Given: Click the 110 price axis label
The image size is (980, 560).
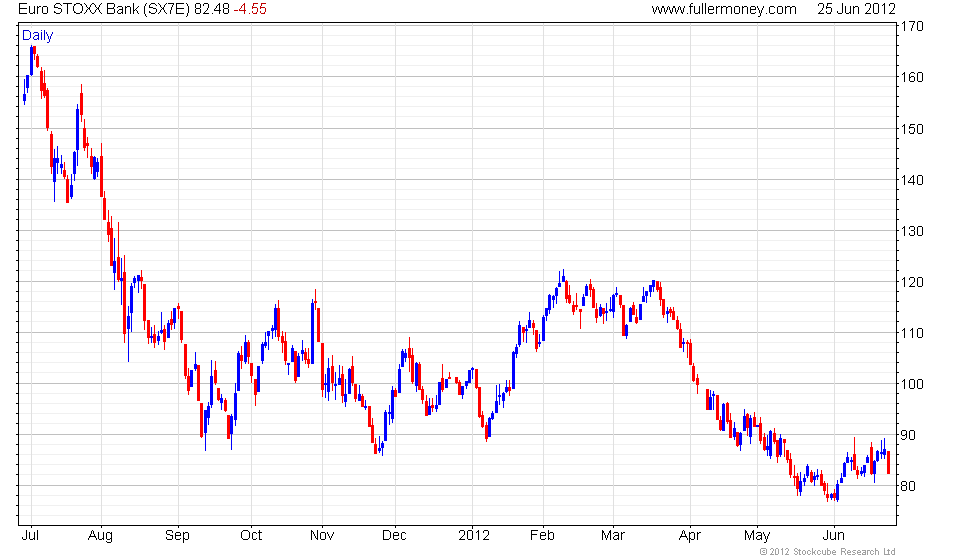Looking at the screenshot, I should tap(912, 333).
